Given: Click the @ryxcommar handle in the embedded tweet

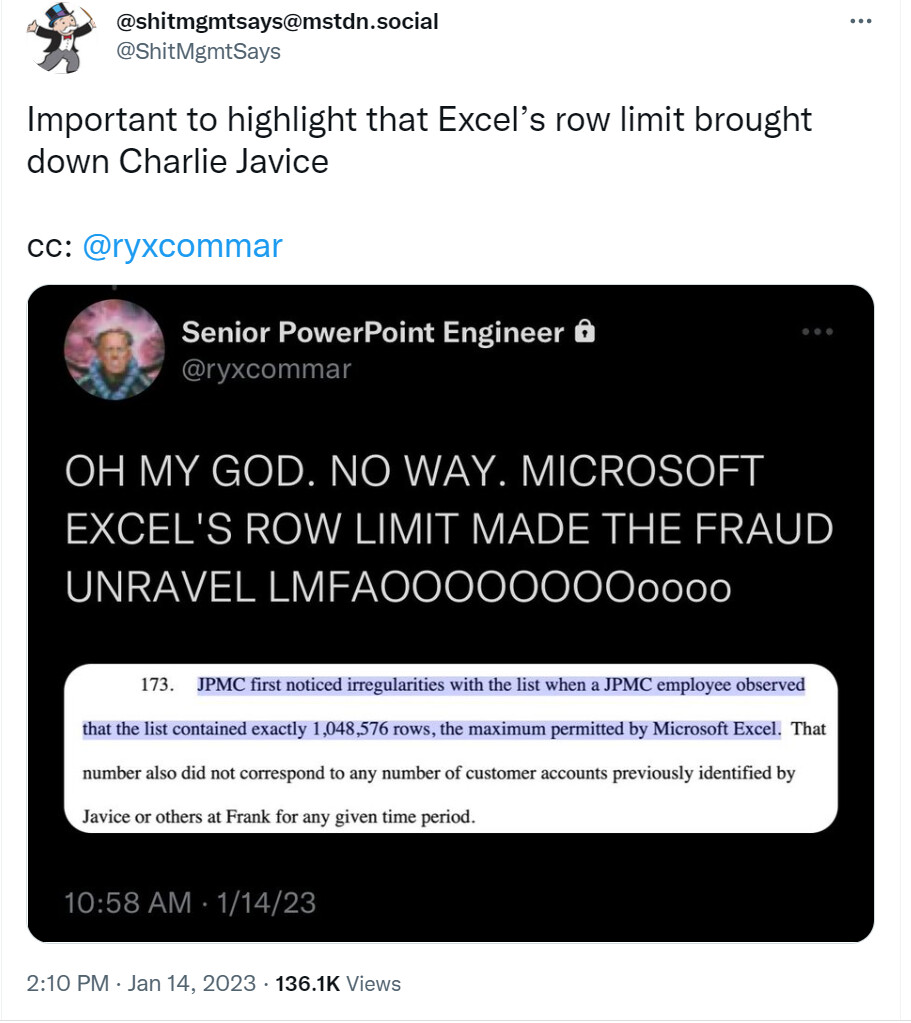Looking at the screenshot, I should pyautogui.click(x=266, y=369).
